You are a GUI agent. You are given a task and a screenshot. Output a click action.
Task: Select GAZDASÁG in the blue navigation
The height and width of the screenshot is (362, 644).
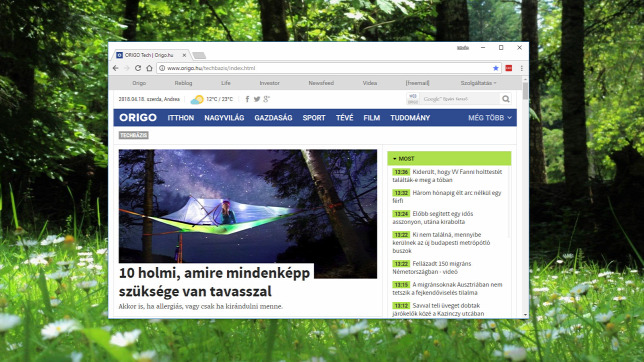(x=273, y=118)
